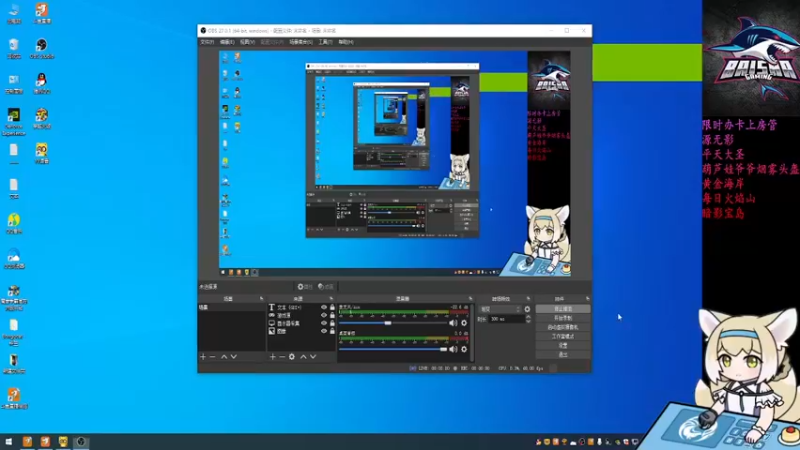Click the highlighted streaming button in Controls
This screenshot has height=450, width=800.
563,309
